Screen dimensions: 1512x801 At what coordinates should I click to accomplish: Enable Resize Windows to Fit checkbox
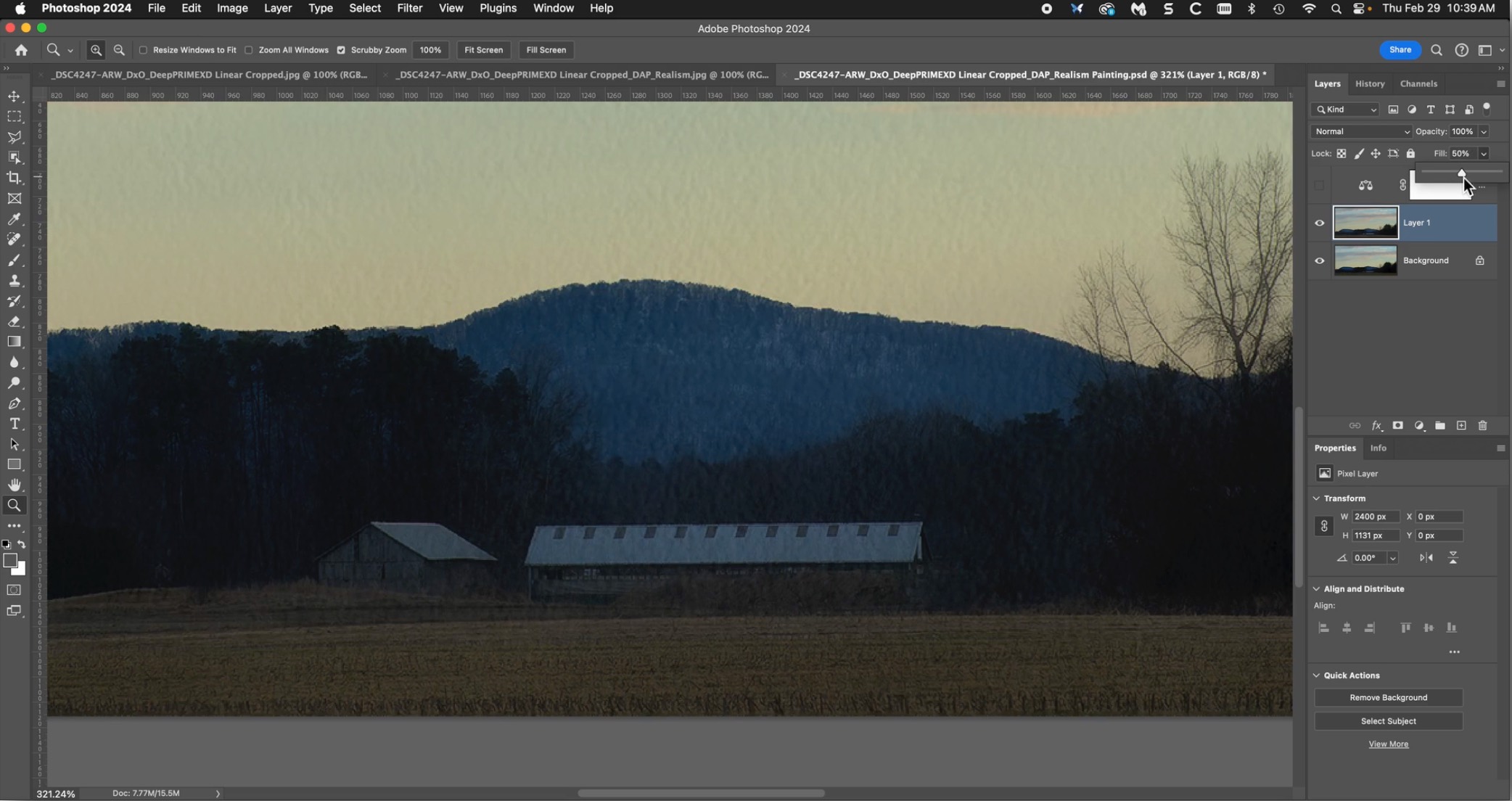click(143, 50)
